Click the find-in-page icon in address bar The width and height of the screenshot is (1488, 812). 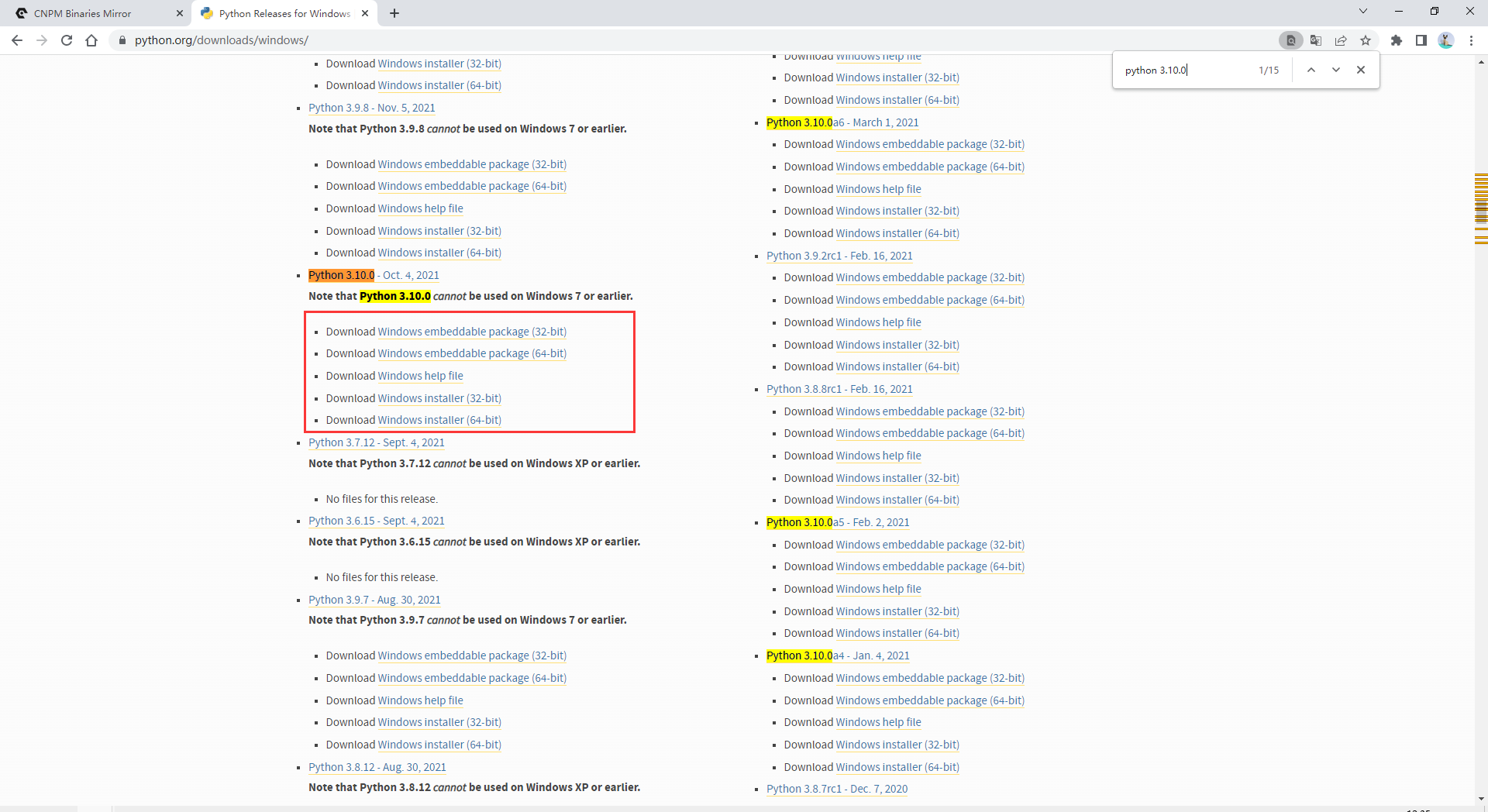pos(1290,40)
